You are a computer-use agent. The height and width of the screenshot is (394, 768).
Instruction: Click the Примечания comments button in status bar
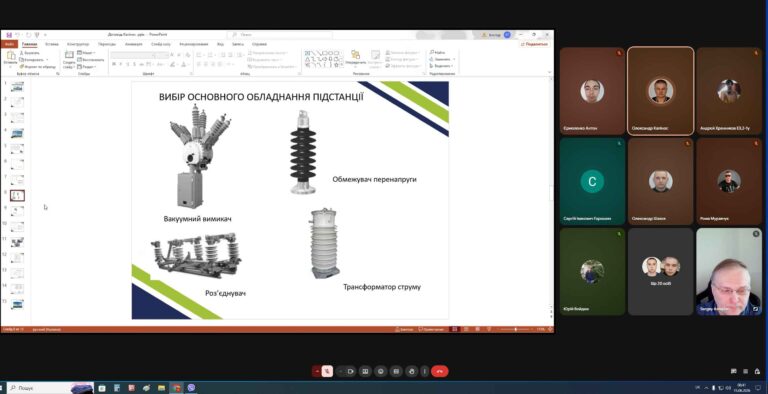tap(431, 329)
